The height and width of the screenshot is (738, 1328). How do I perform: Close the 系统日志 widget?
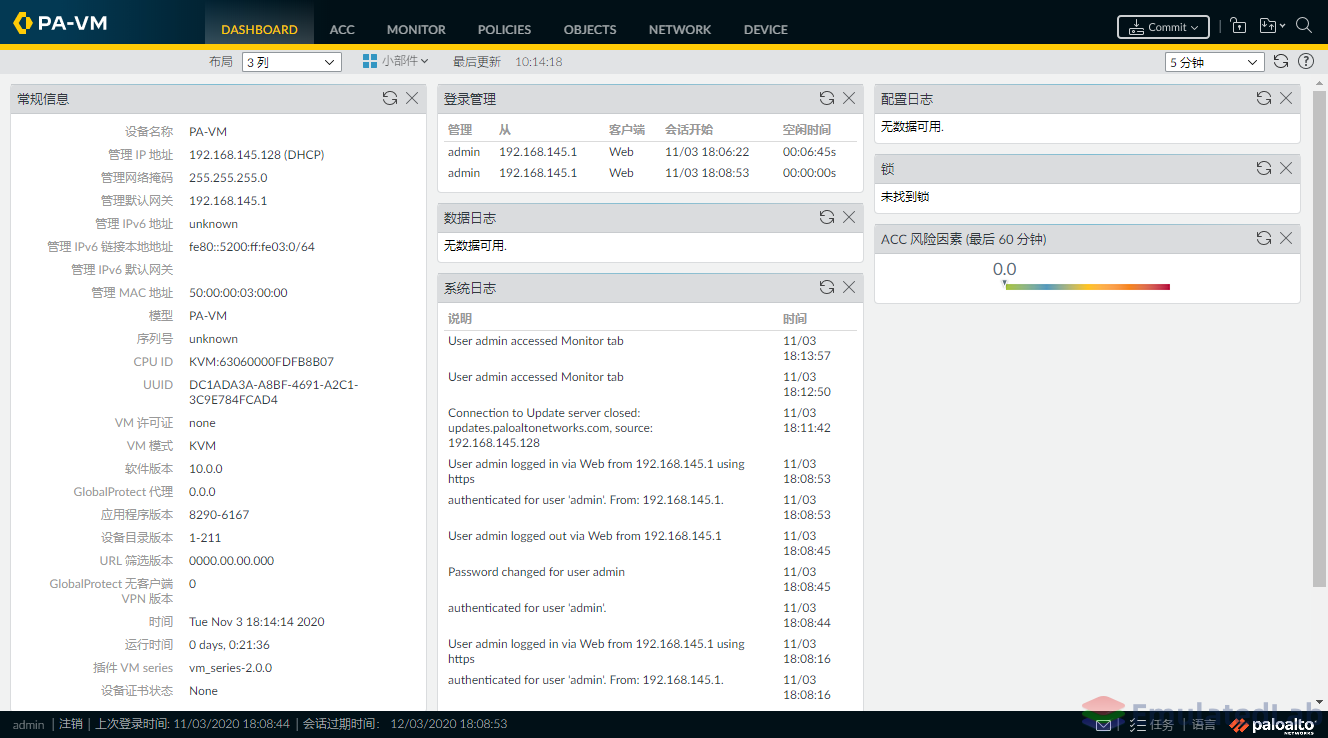point(849,287)
